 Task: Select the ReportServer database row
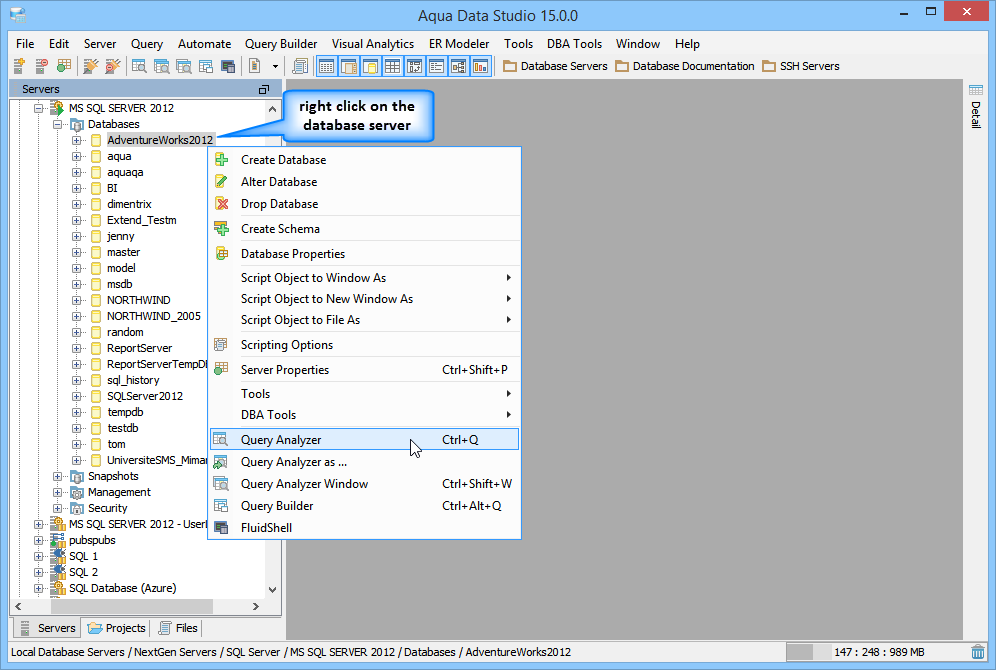(x=139, y=348)
